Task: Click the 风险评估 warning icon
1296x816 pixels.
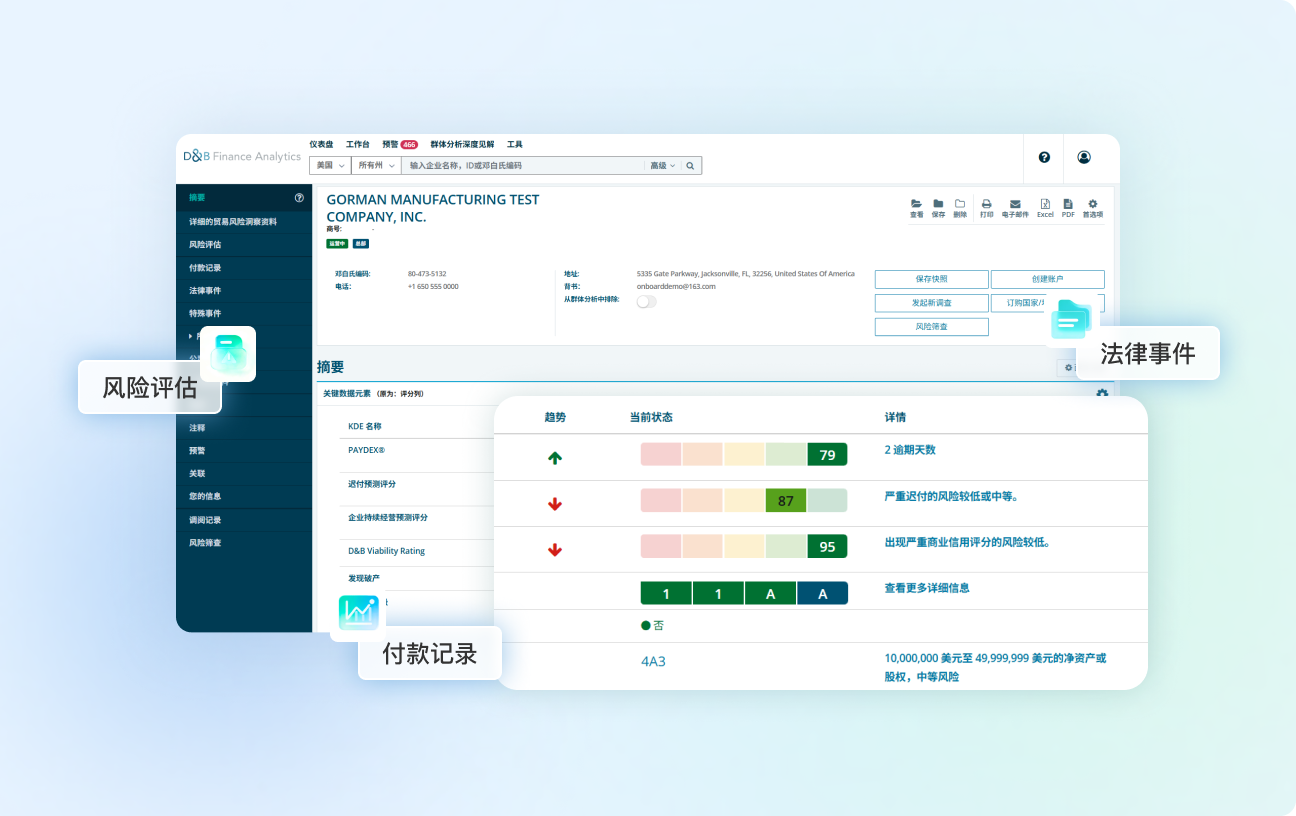Action: (228, 354)
